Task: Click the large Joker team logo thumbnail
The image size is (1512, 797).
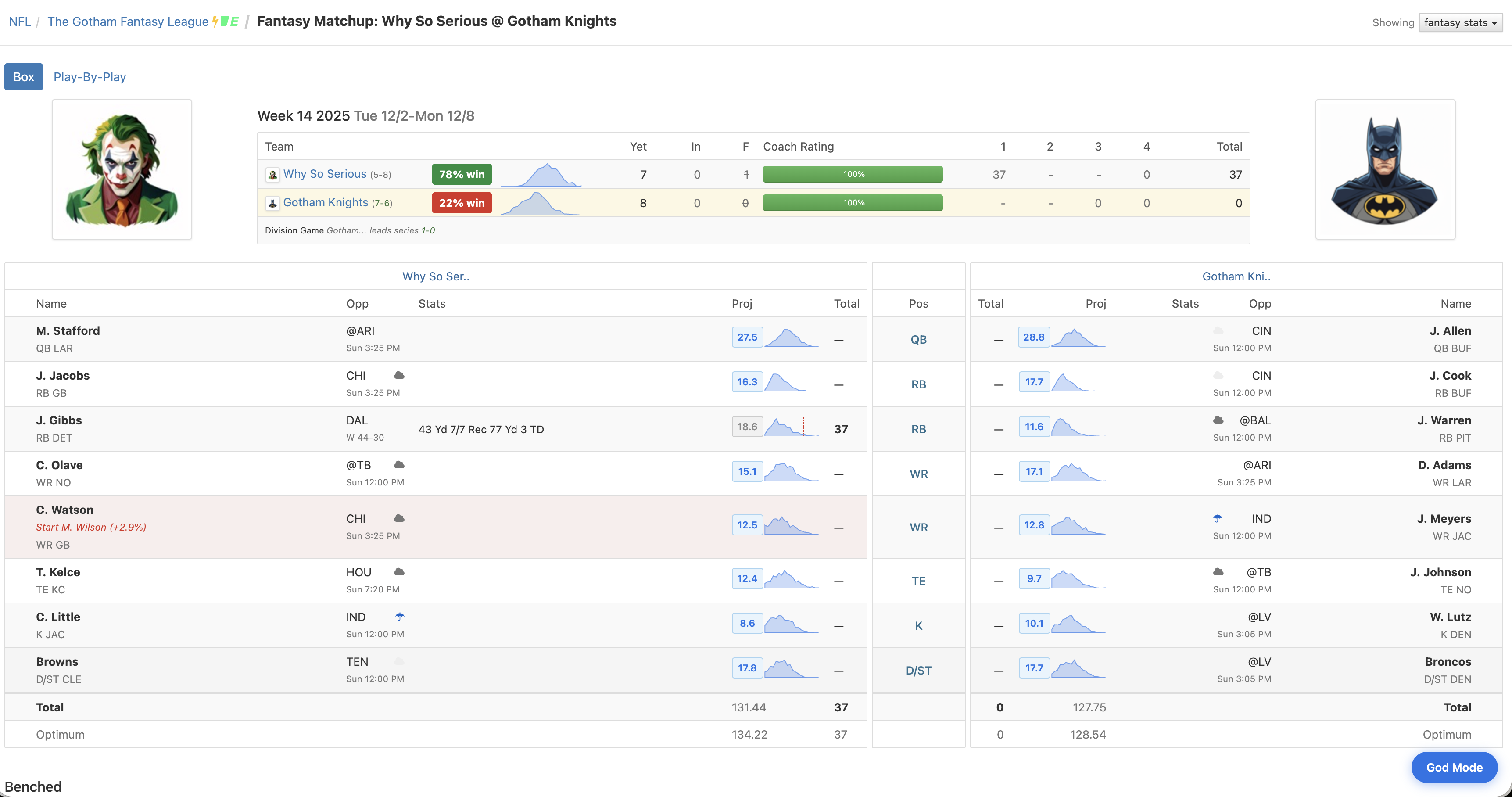Action: [122, 169]
